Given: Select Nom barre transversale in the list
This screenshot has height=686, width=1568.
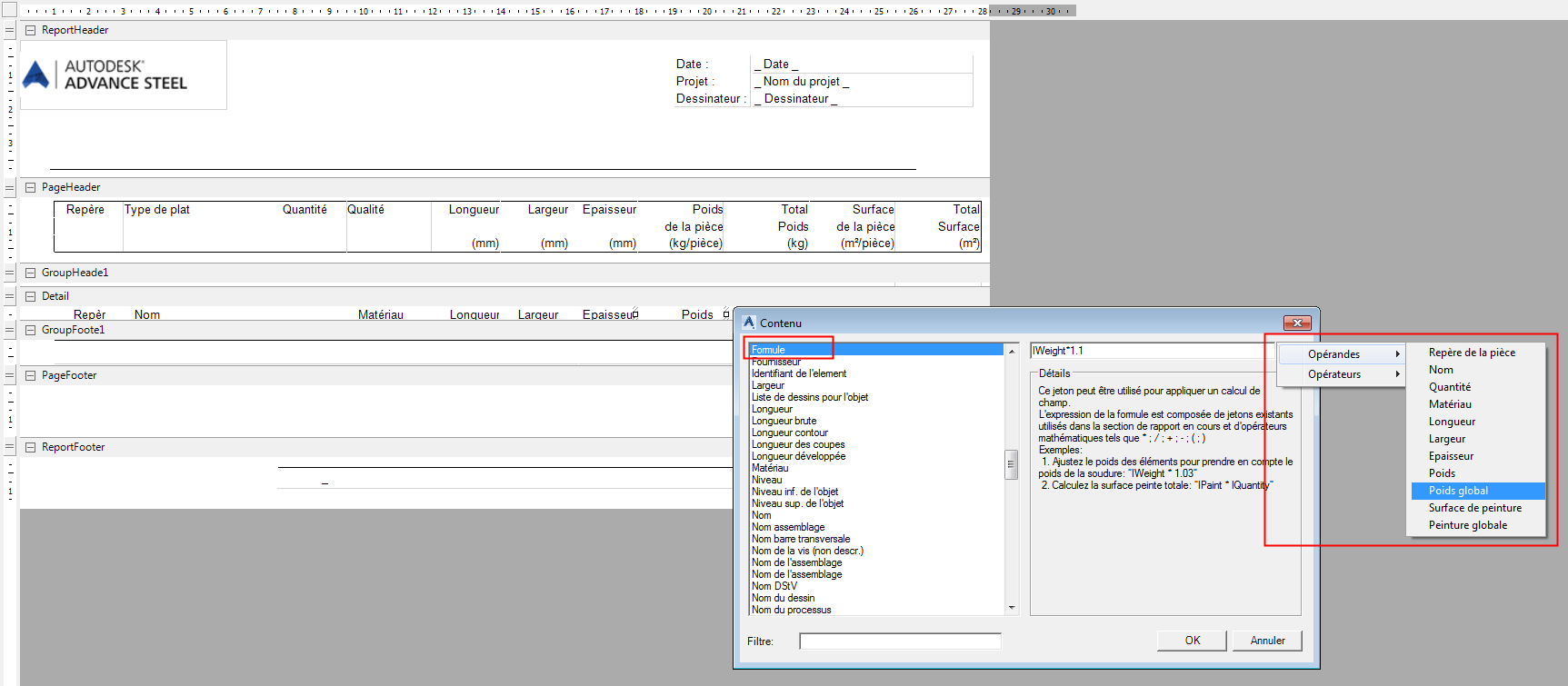Looking at the screenshot, I should click(875, 539).
